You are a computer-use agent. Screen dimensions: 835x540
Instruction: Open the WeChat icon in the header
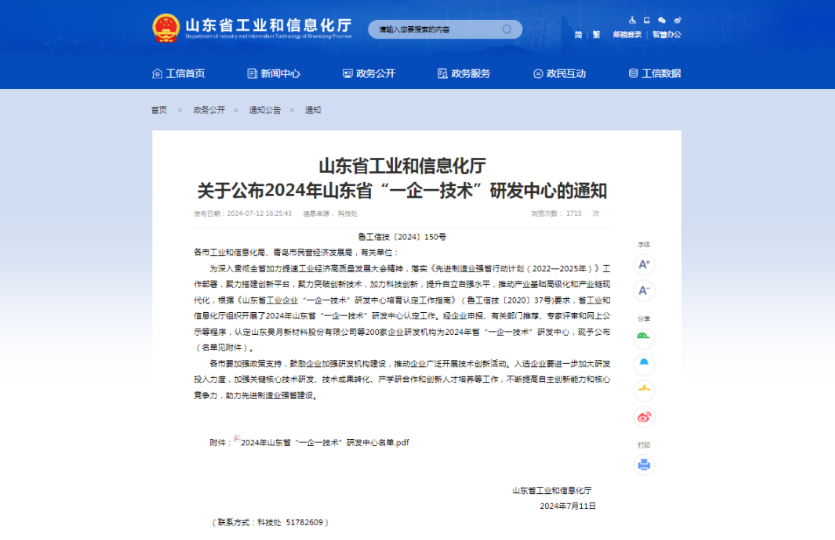pos(662,20)
